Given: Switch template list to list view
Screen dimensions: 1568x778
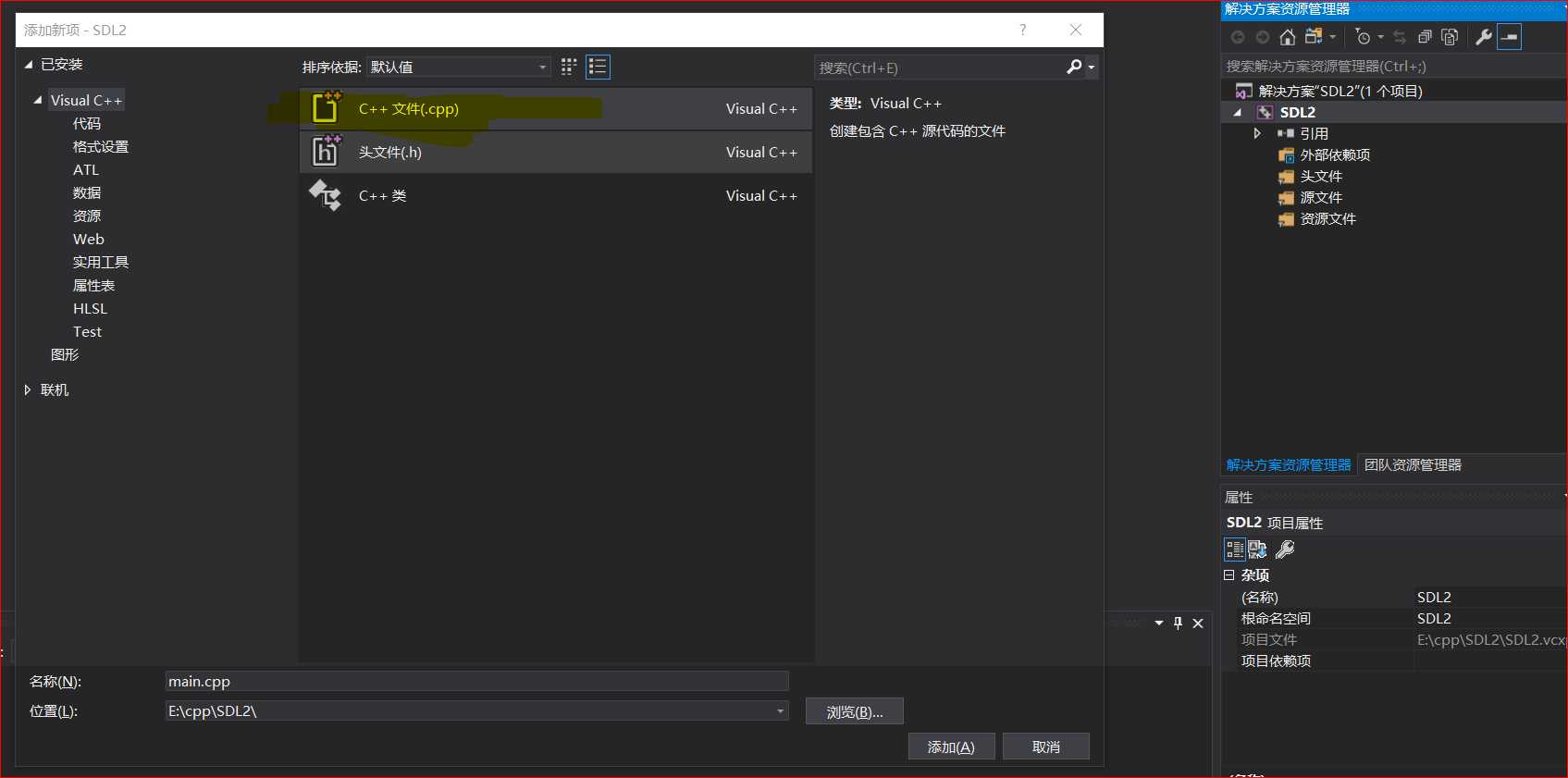Looking at the screenshot, I should click(x=598, y=67).
